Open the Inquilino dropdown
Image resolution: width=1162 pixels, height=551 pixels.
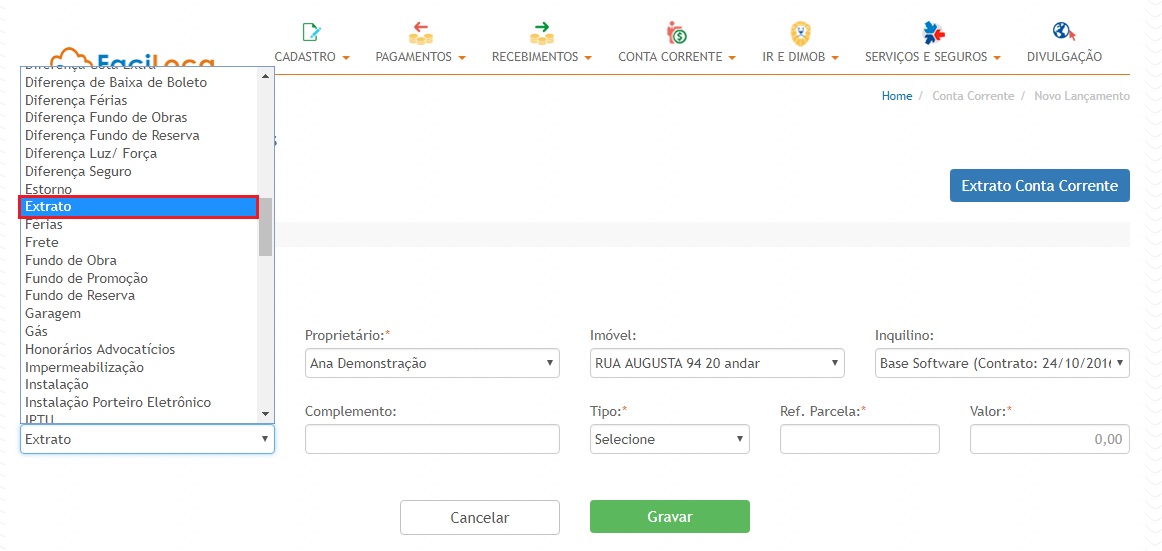point(1002,363)
